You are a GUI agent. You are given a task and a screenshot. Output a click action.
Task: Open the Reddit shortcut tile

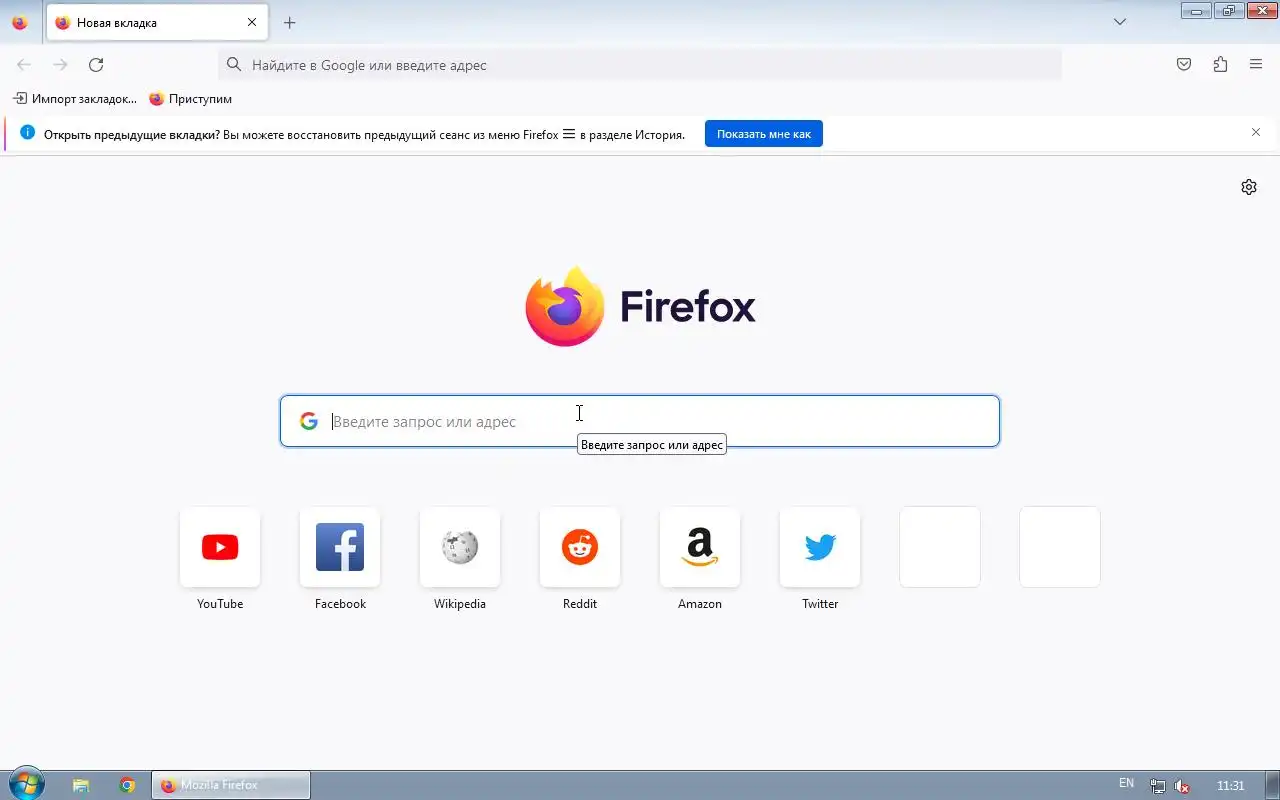click(580, 547)
